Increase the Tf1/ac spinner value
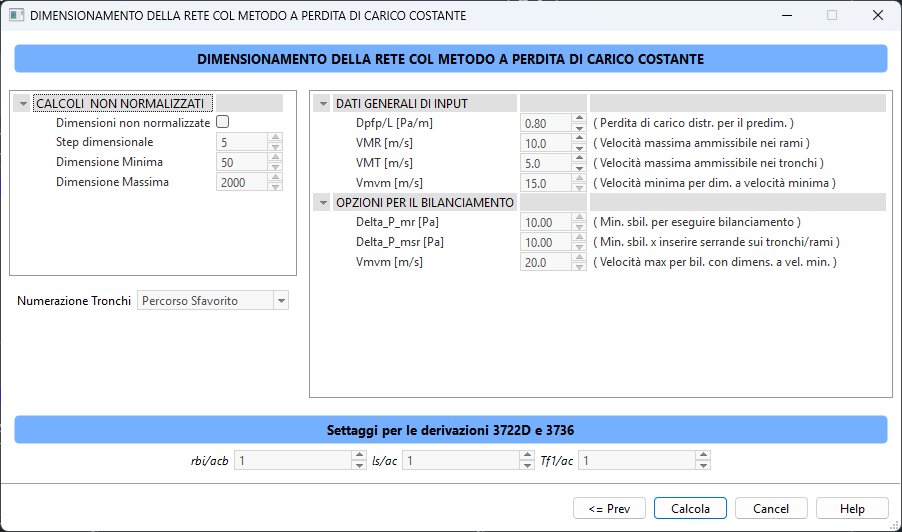This screenshot has height=532, width=902. coord(704,455)
